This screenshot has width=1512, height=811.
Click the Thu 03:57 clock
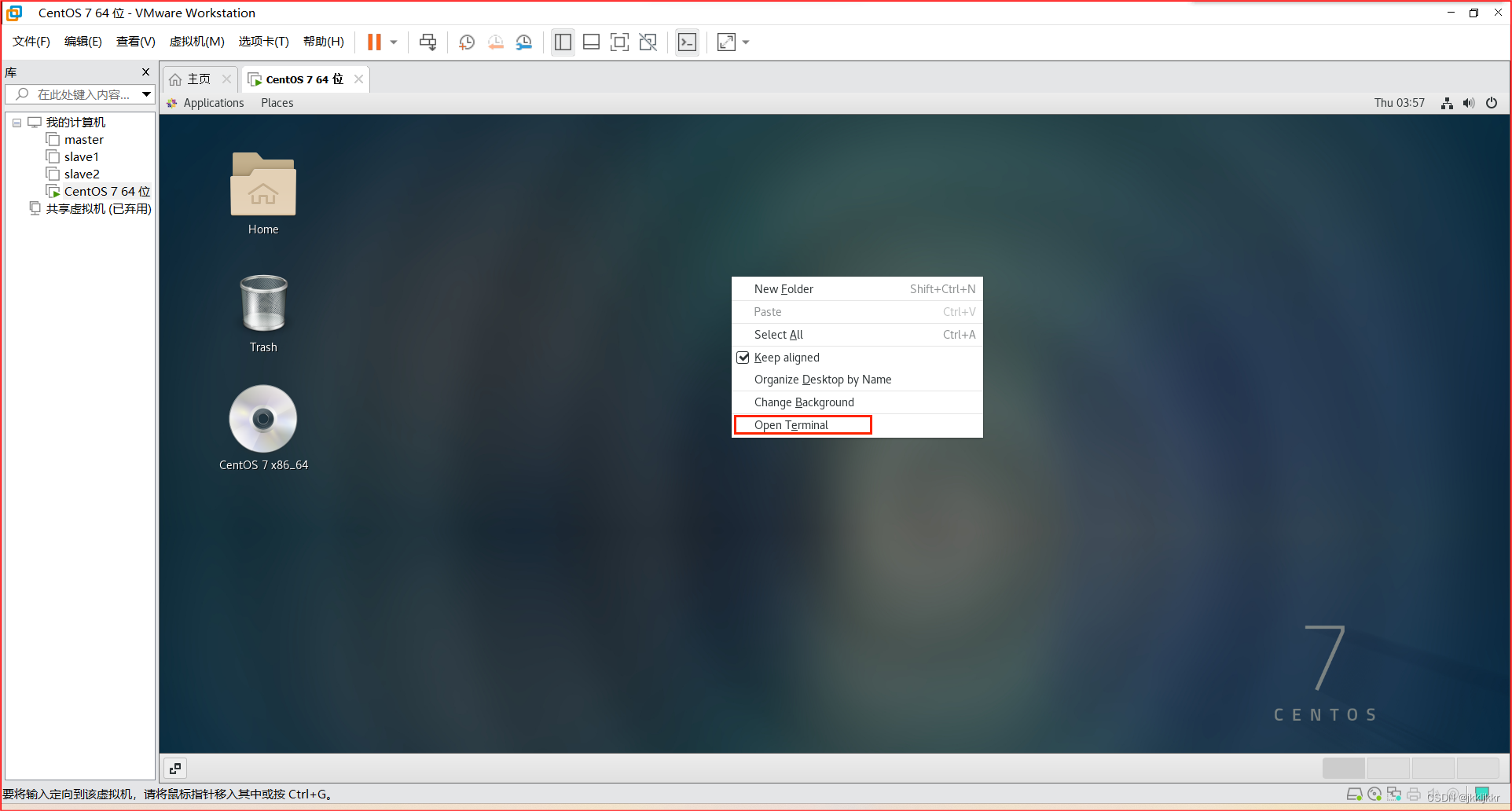point(1399,103)
